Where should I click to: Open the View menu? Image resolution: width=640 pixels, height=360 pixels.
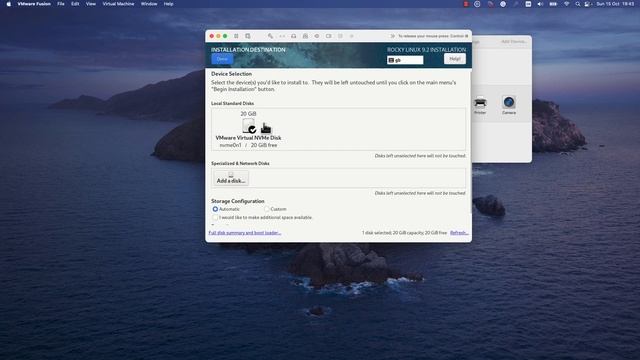(91, 4)
